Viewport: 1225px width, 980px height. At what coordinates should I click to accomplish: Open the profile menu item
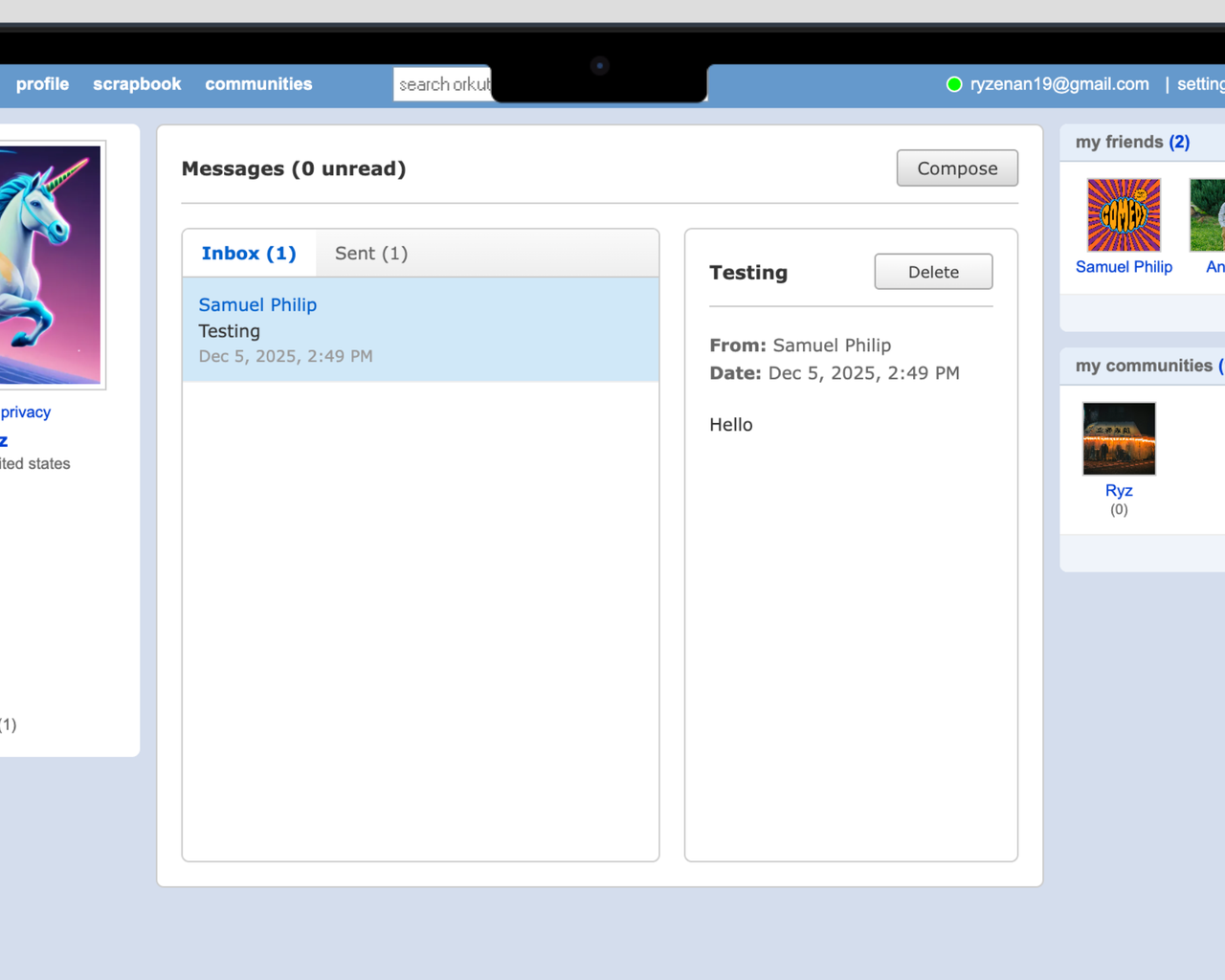(42, 84)
